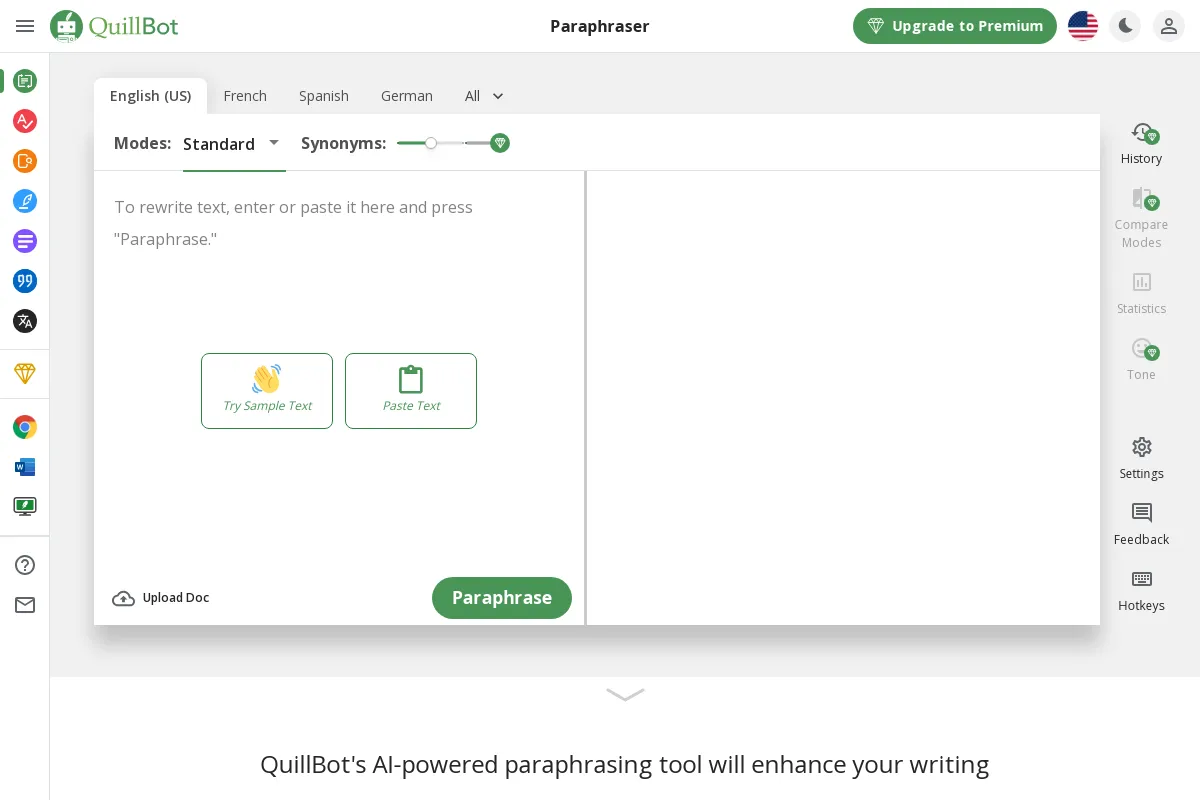Open the Summarizer tool in the sidebar
The image size is (1200, 800).
point(25,241)
